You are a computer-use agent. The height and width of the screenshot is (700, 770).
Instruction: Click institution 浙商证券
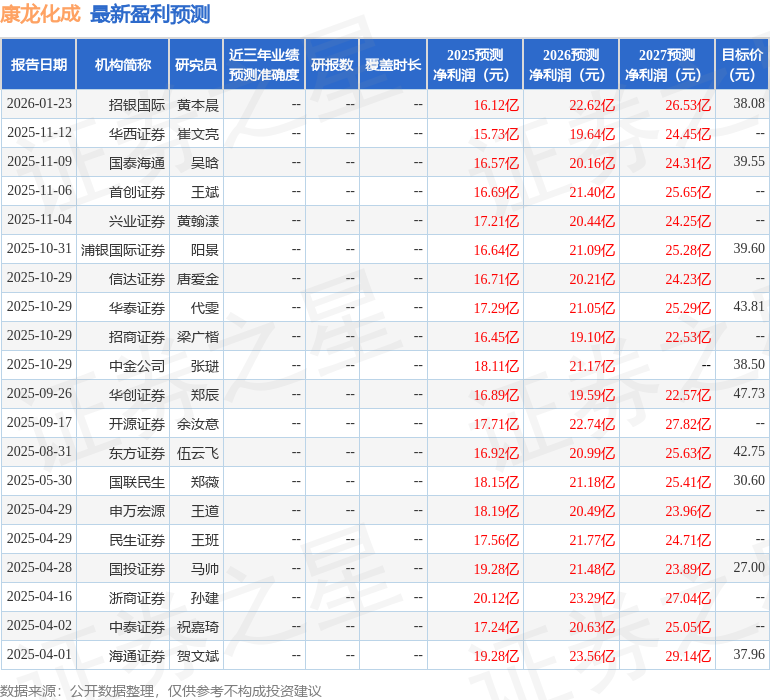coord(137,598)
